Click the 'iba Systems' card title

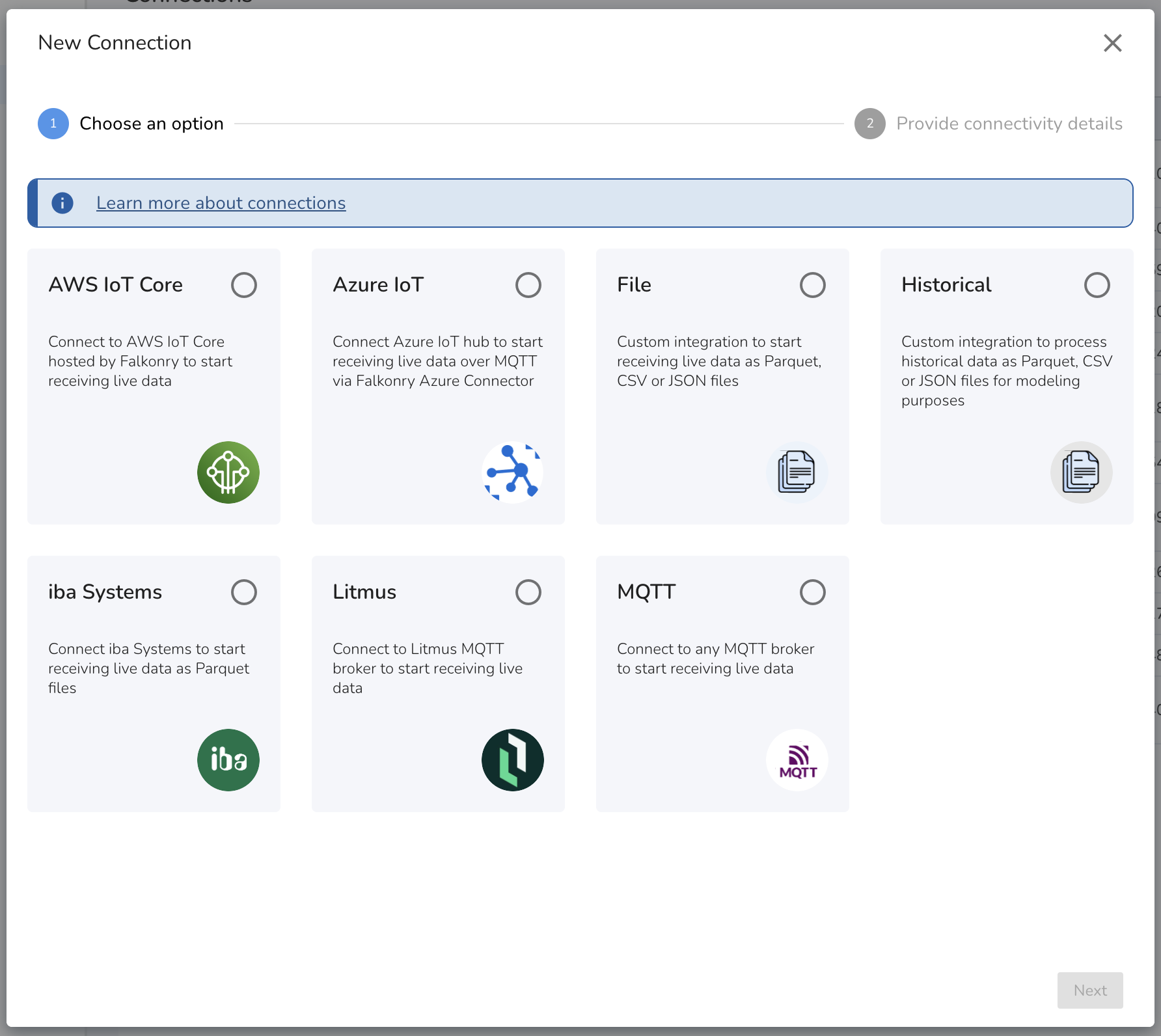105,592
